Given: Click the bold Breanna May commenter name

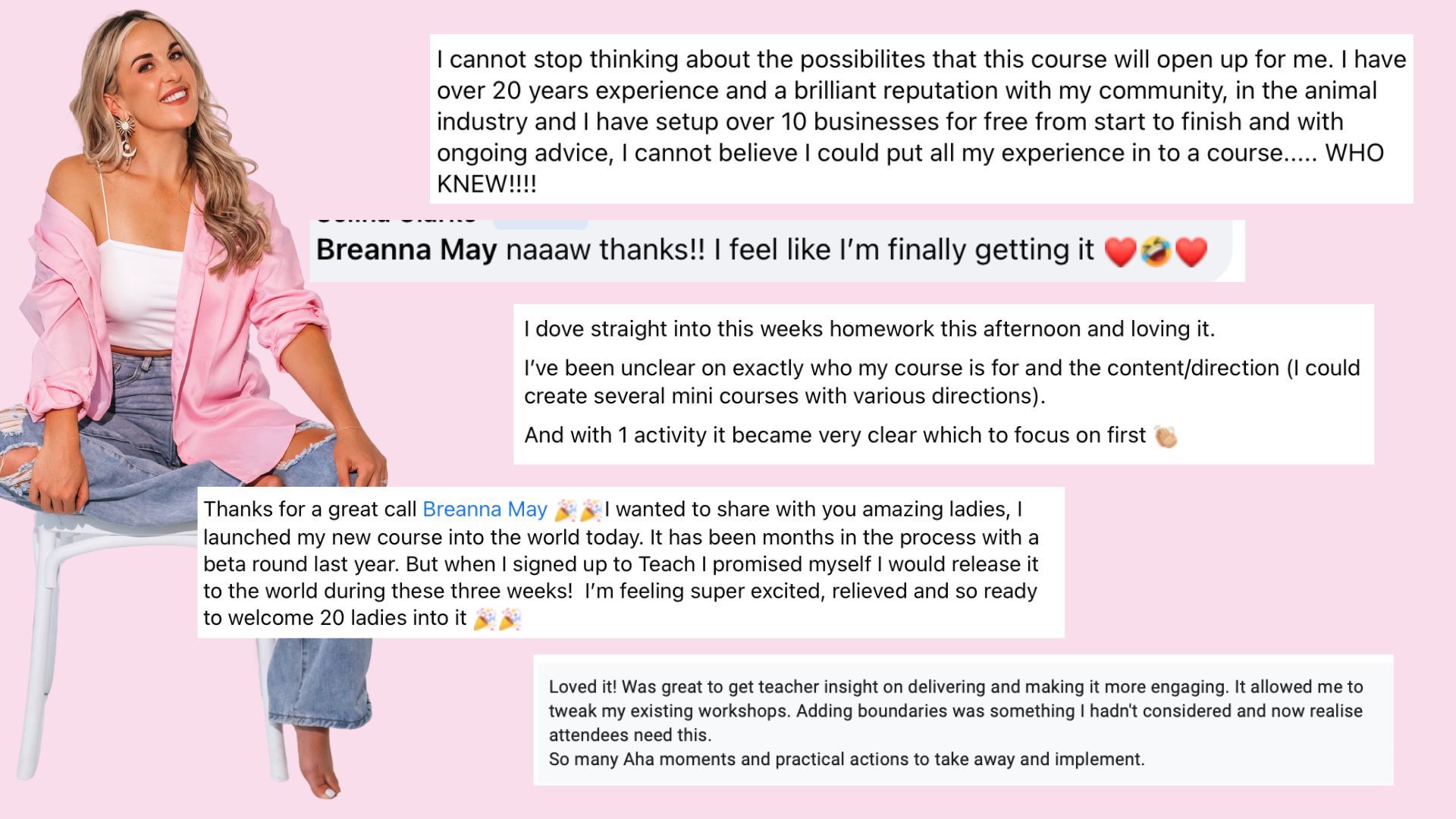Looking at the screenshot, I should [406, 250].
